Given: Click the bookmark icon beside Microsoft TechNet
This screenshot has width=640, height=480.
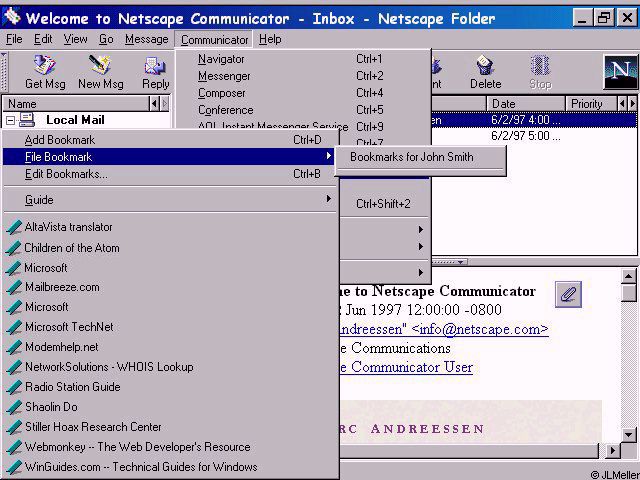Looking at the screenshot, I should (x=14, y=327).
